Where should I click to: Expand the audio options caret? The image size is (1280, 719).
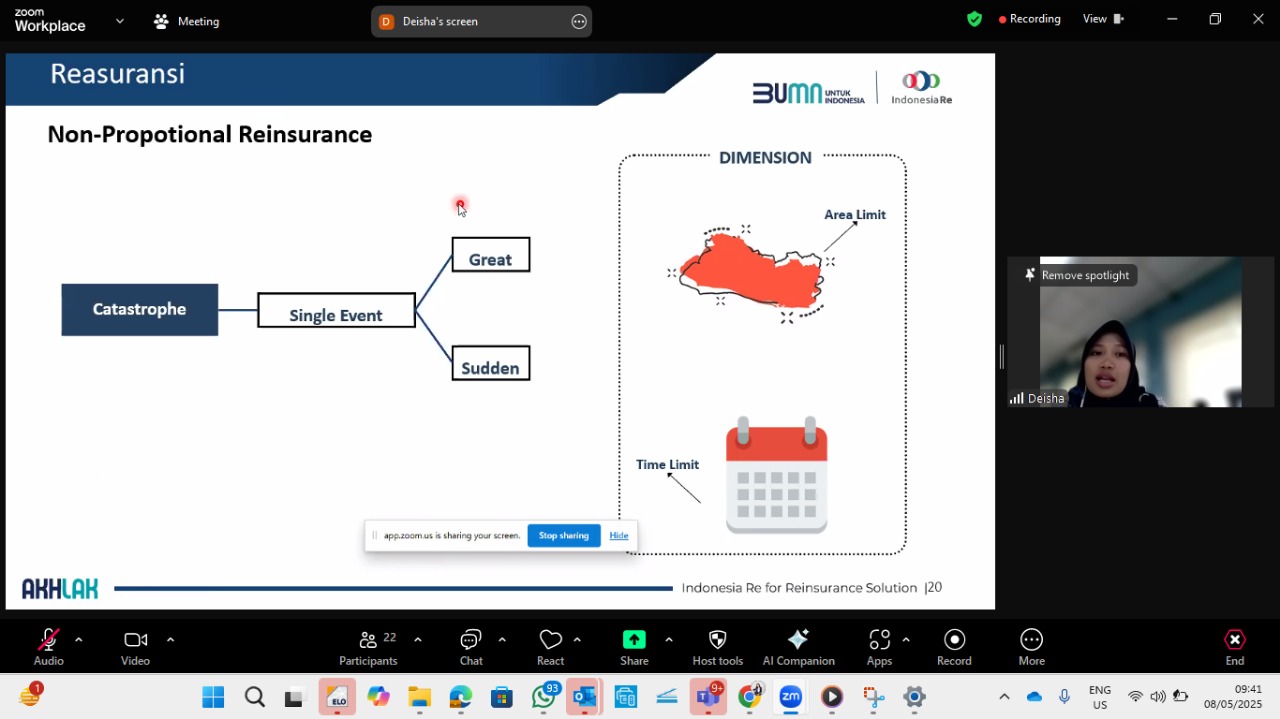[78, 640]
